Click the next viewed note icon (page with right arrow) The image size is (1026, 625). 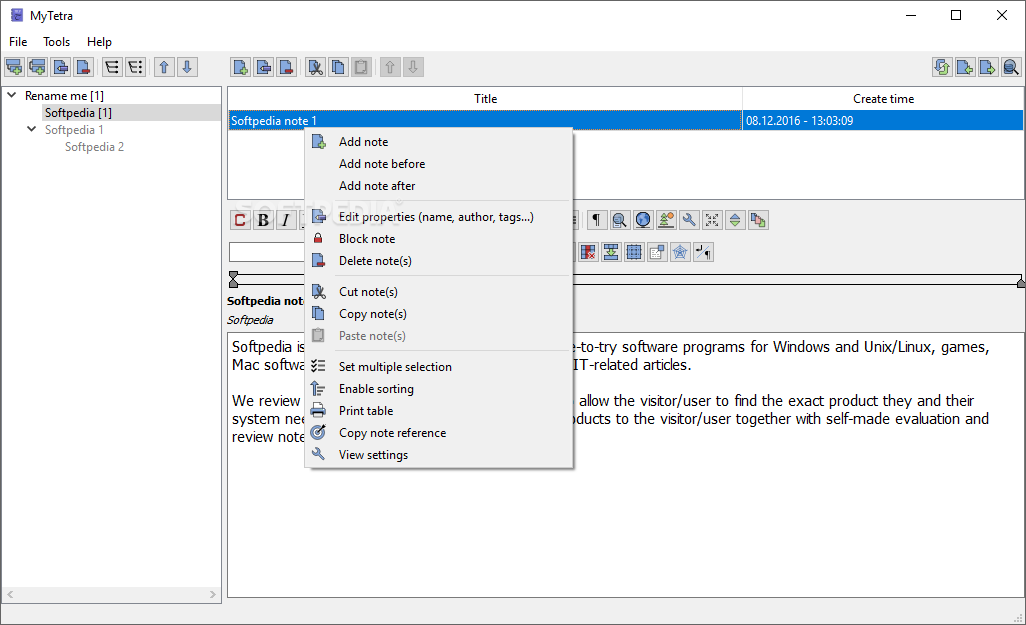[x=988, y=67]
